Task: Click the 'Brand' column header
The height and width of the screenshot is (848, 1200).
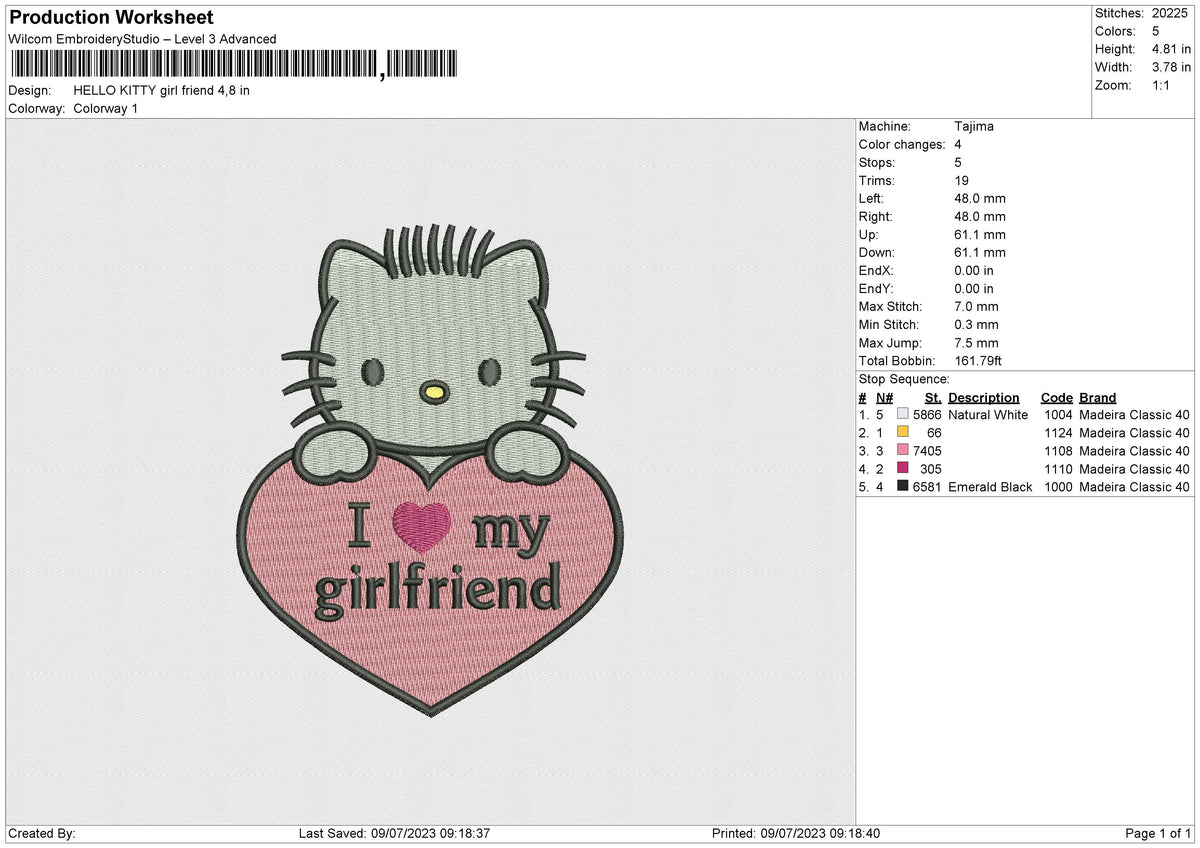Action: tap(1098, 397)
